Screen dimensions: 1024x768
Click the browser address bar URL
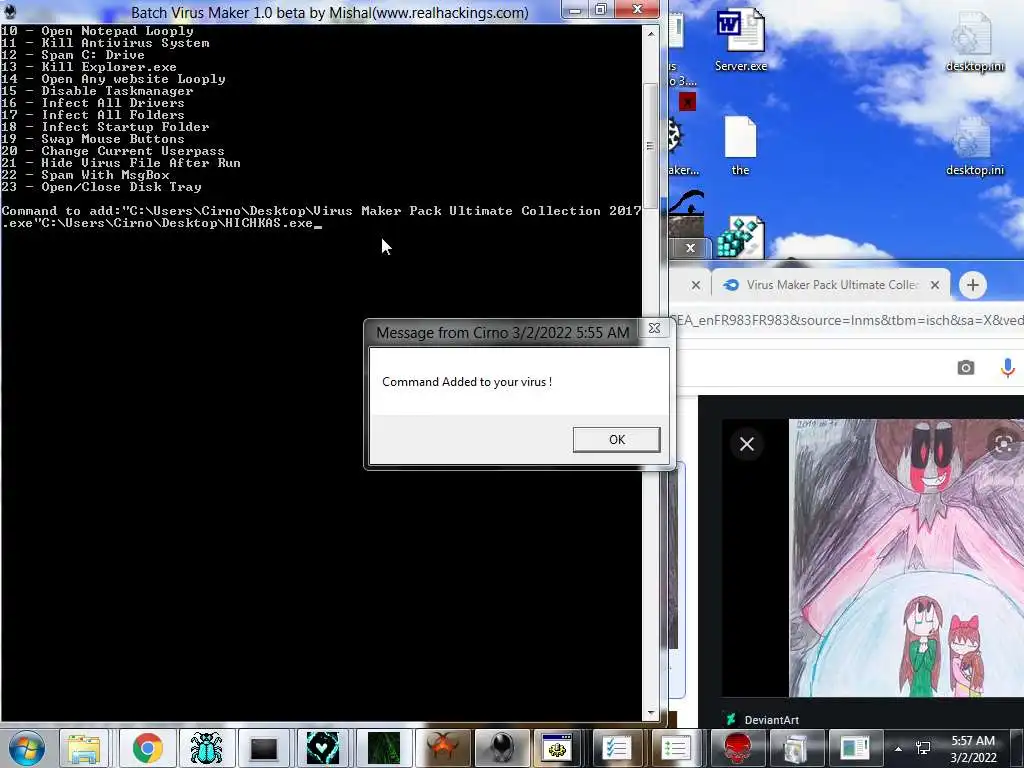[846, 320]
